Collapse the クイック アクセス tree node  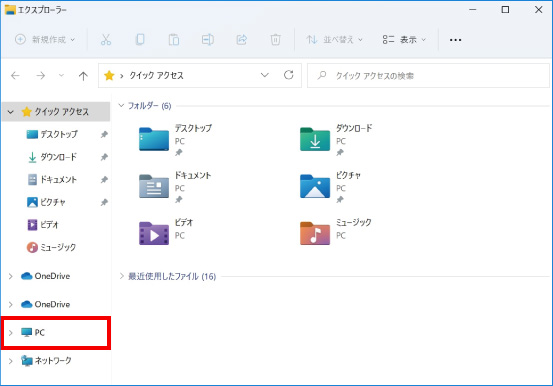[x=11, y=112]
